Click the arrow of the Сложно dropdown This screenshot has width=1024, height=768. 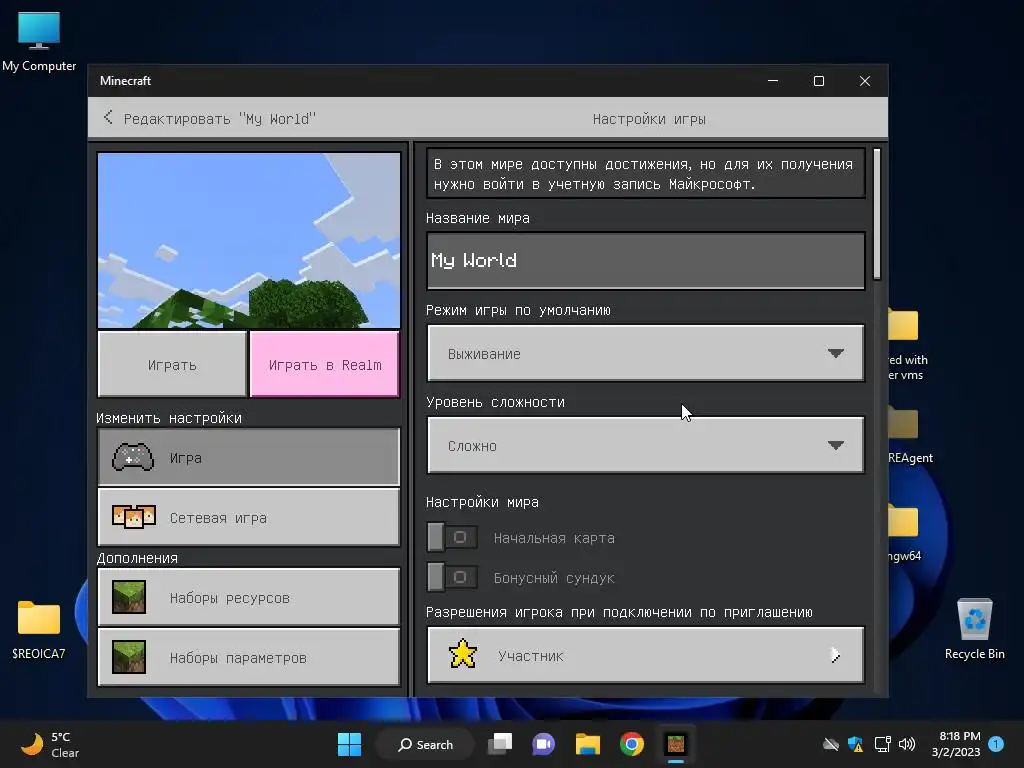pyautogui.click(x=835, y=445)
